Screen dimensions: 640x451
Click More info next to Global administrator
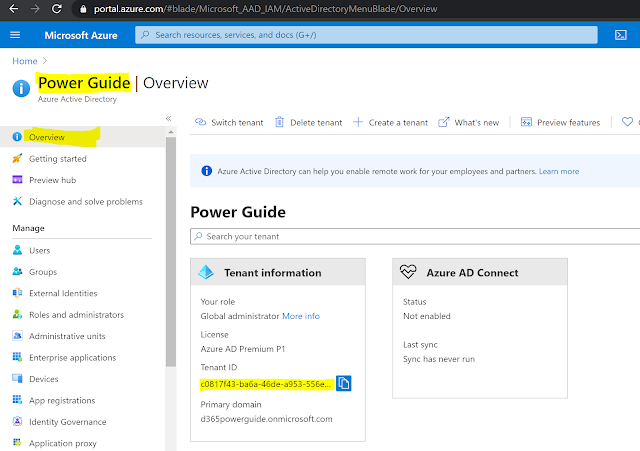pyautogui.click(x=301, y=316)
